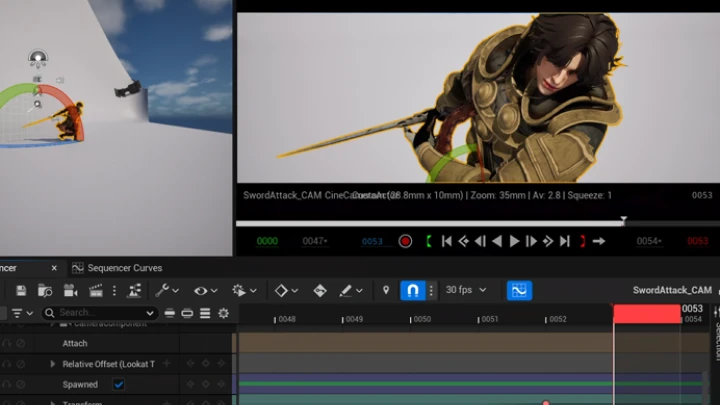Jump to the end of the sequence
The width and height of the screenshot is (720, 405).
pos(565,241)
